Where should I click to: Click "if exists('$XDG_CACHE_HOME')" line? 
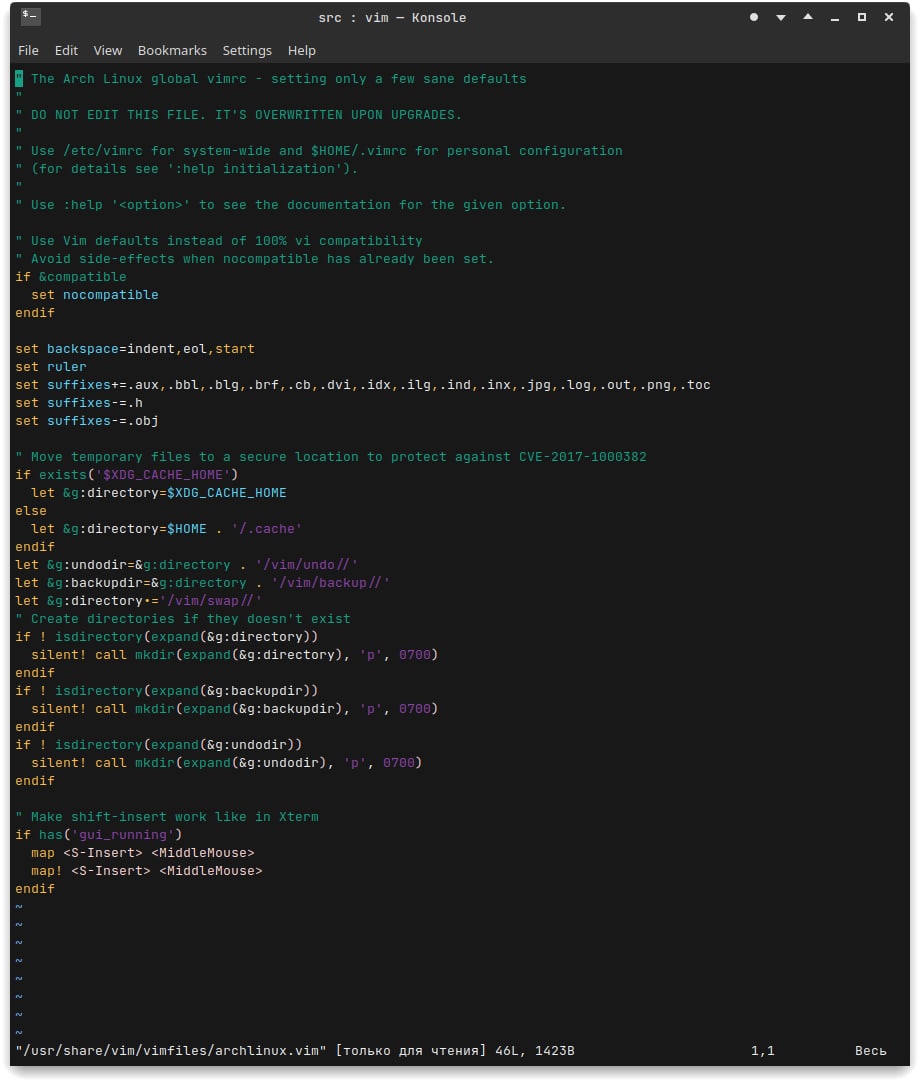[127, 475]
